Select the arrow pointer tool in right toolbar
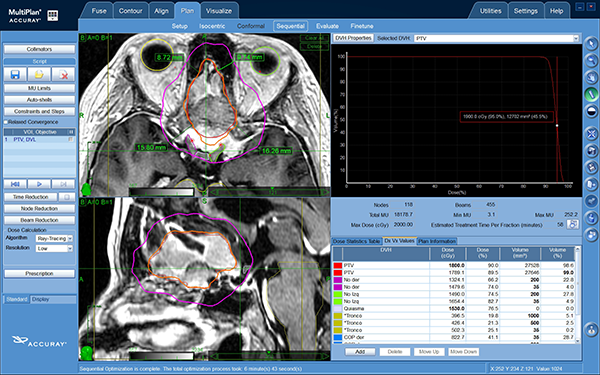The width and height of the screenshot is (600, 375). click(591, 44)
